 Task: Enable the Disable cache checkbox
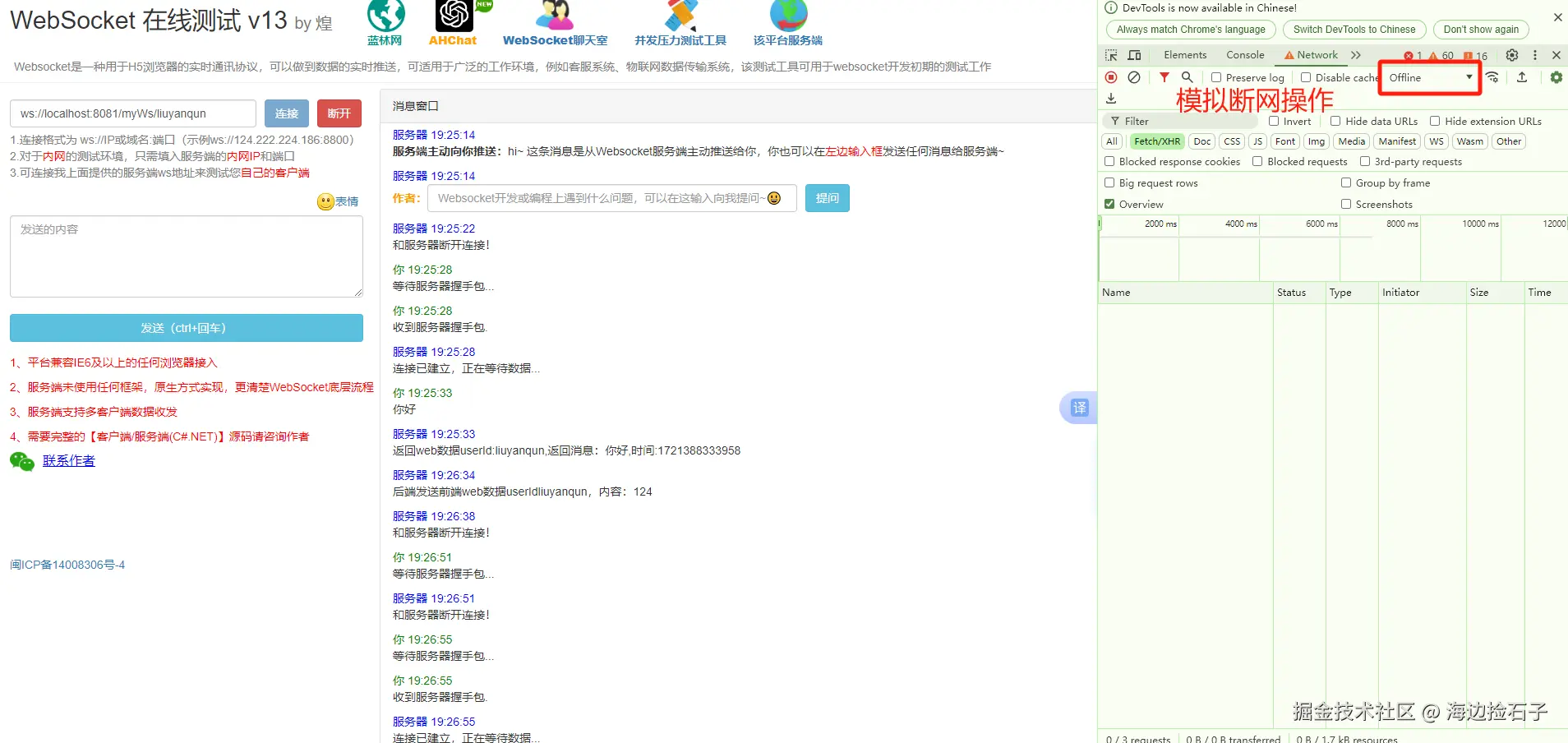(x=1306, y=77)
